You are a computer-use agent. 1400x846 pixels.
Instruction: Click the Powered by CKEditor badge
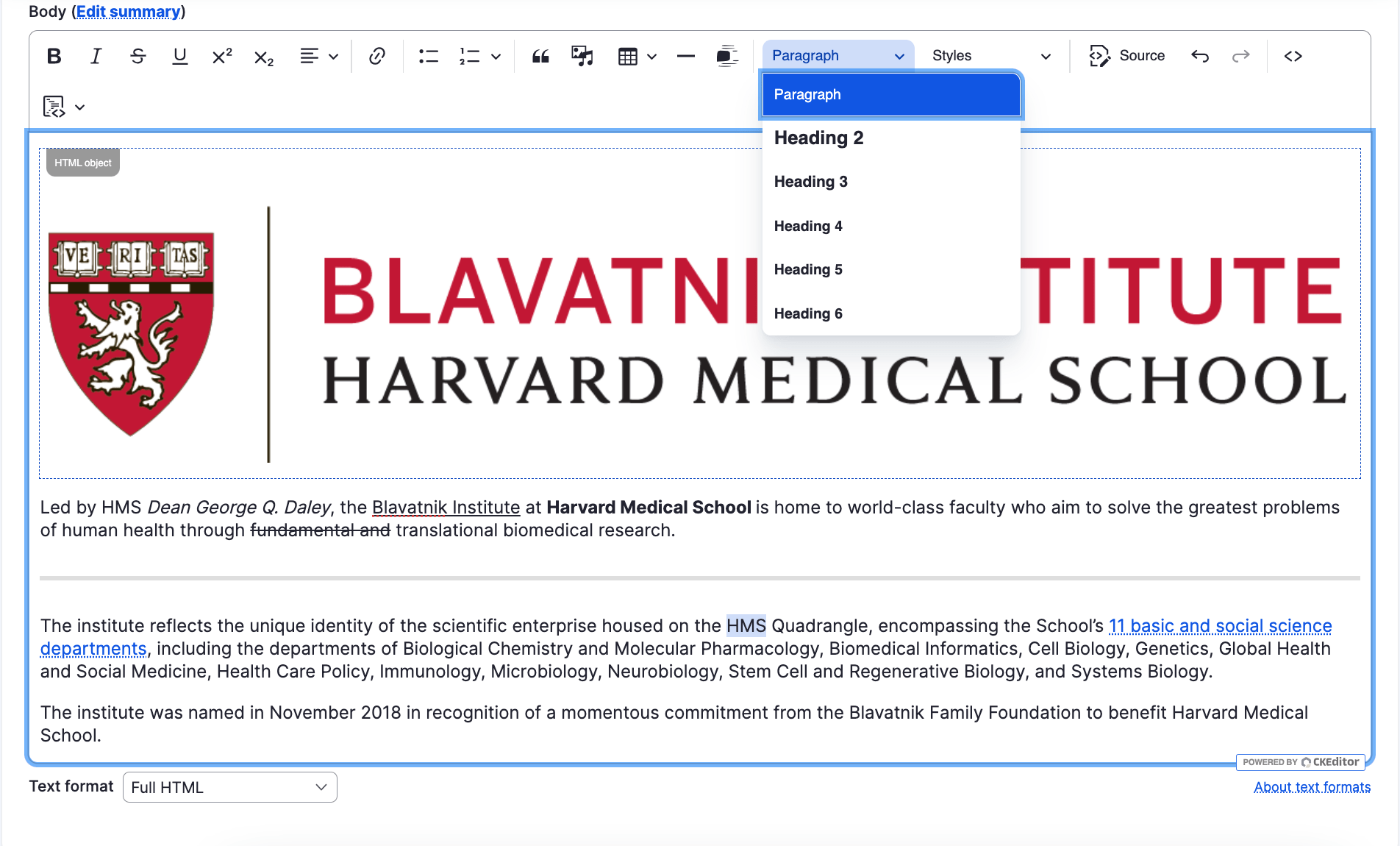1300,762
